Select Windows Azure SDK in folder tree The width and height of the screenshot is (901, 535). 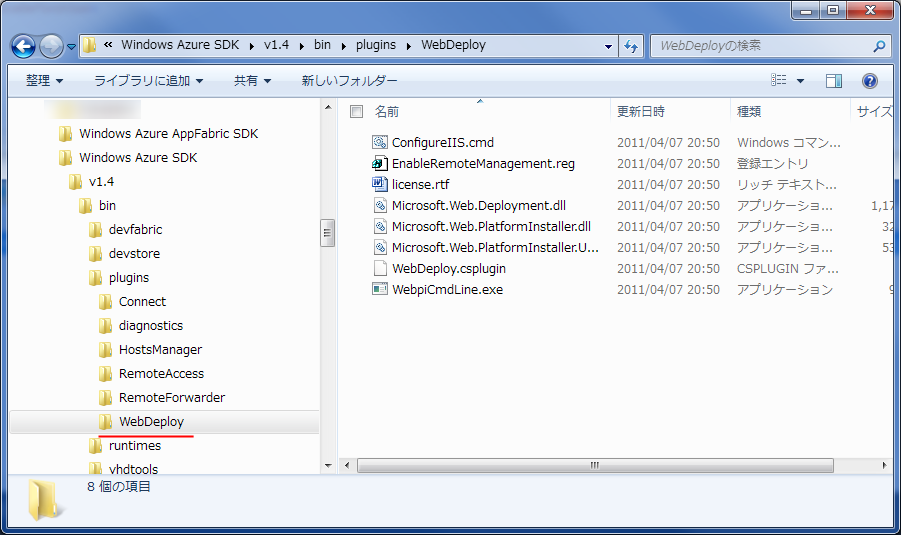click(138, 157)
